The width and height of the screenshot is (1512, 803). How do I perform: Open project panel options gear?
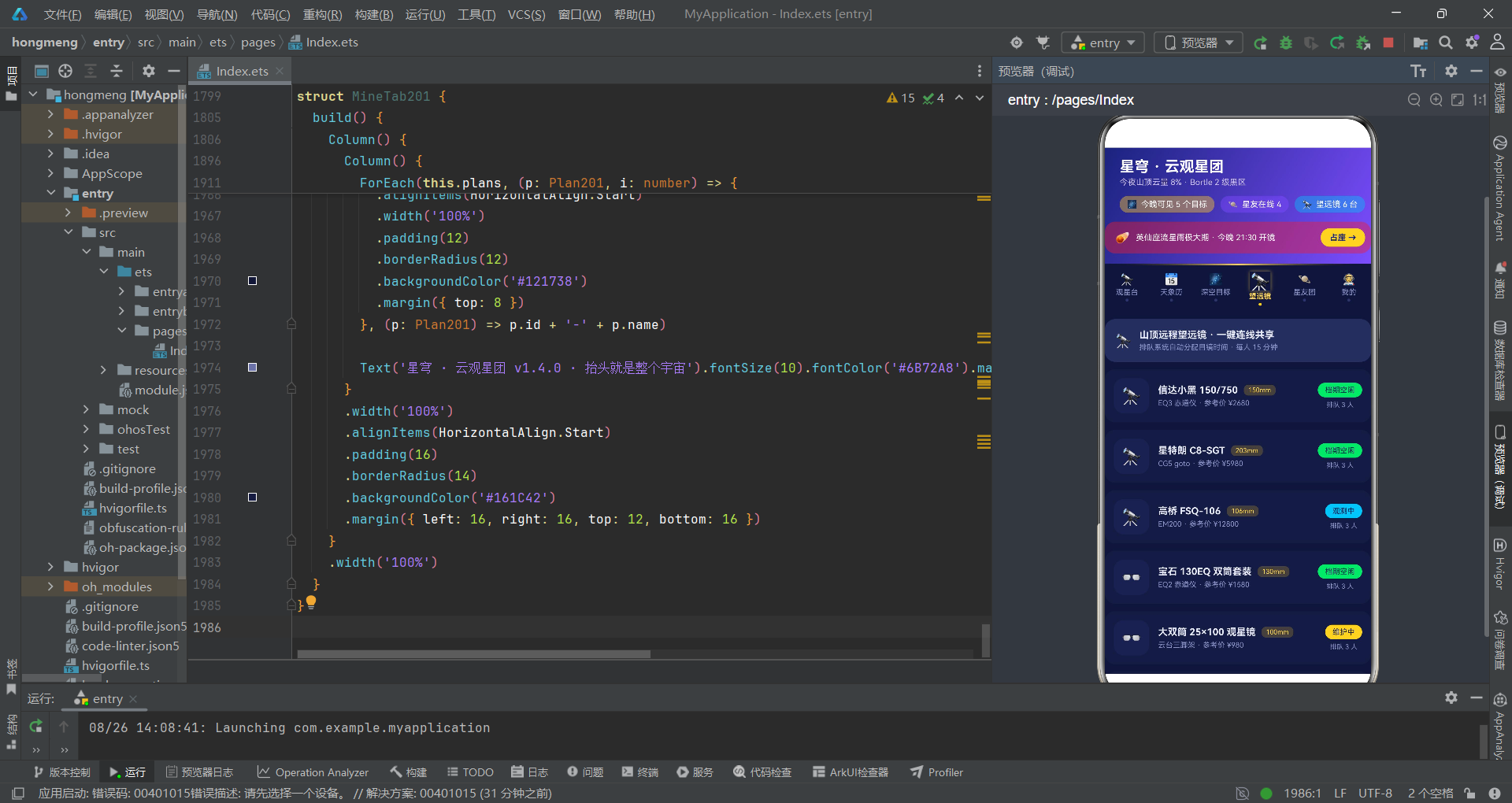pyautogui.click(x=148, y=72)
